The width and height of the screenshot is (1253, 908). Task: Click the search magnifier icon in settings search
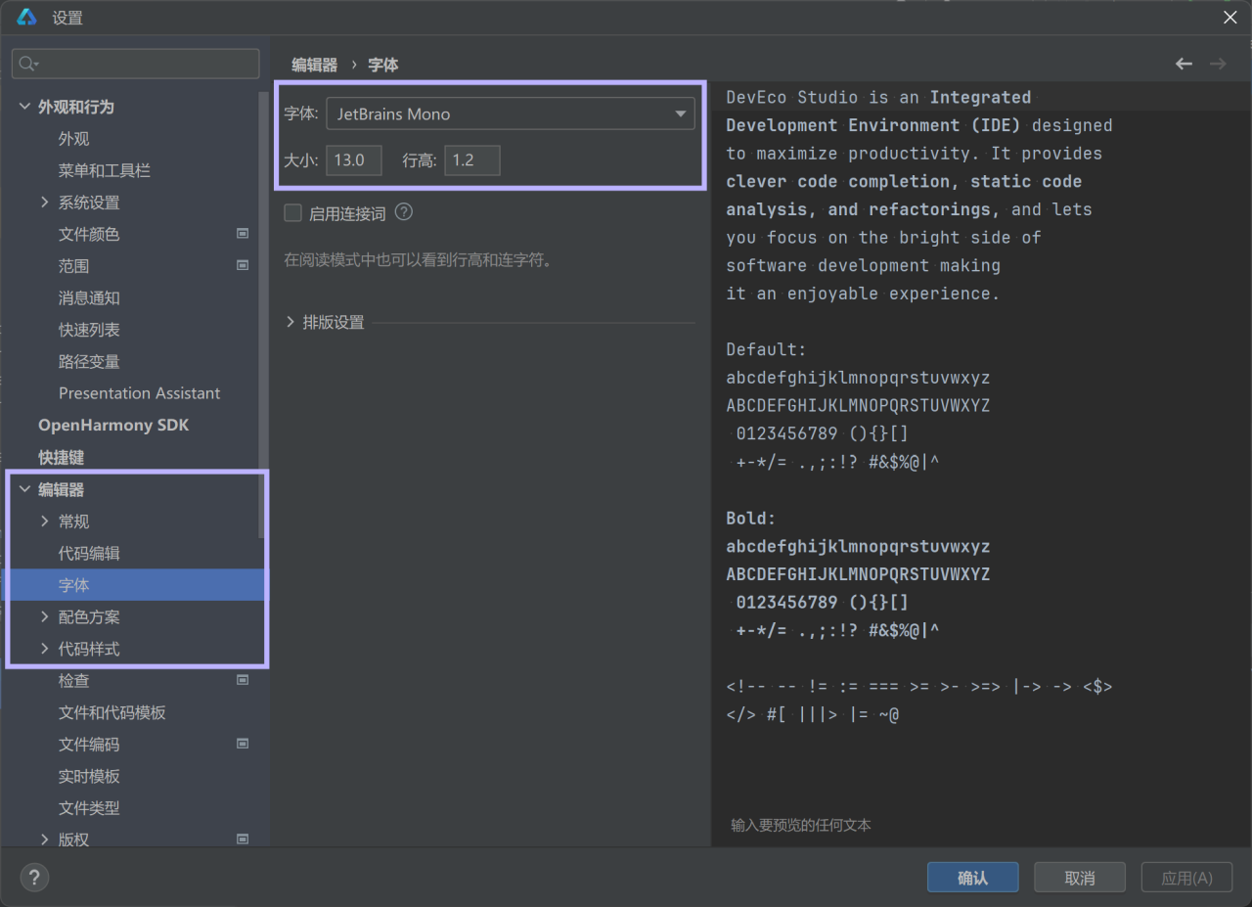pos(28,64)
